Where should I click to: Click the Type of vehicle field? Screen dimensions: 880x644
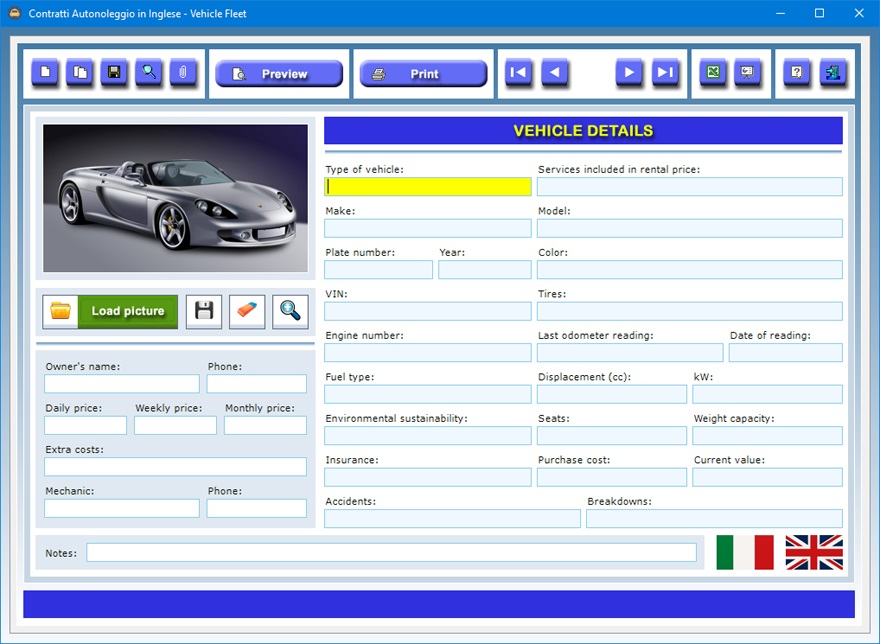pos(428,187)
